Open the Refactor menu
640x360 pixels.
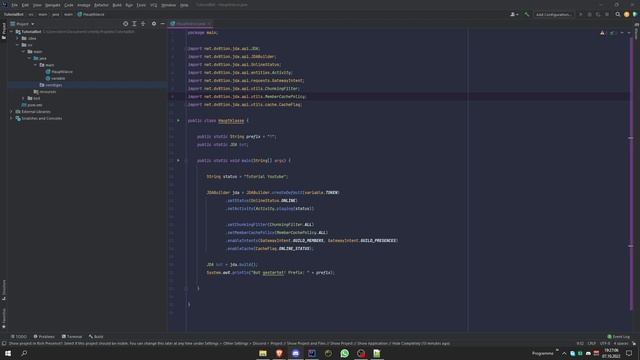click(101, 5)
